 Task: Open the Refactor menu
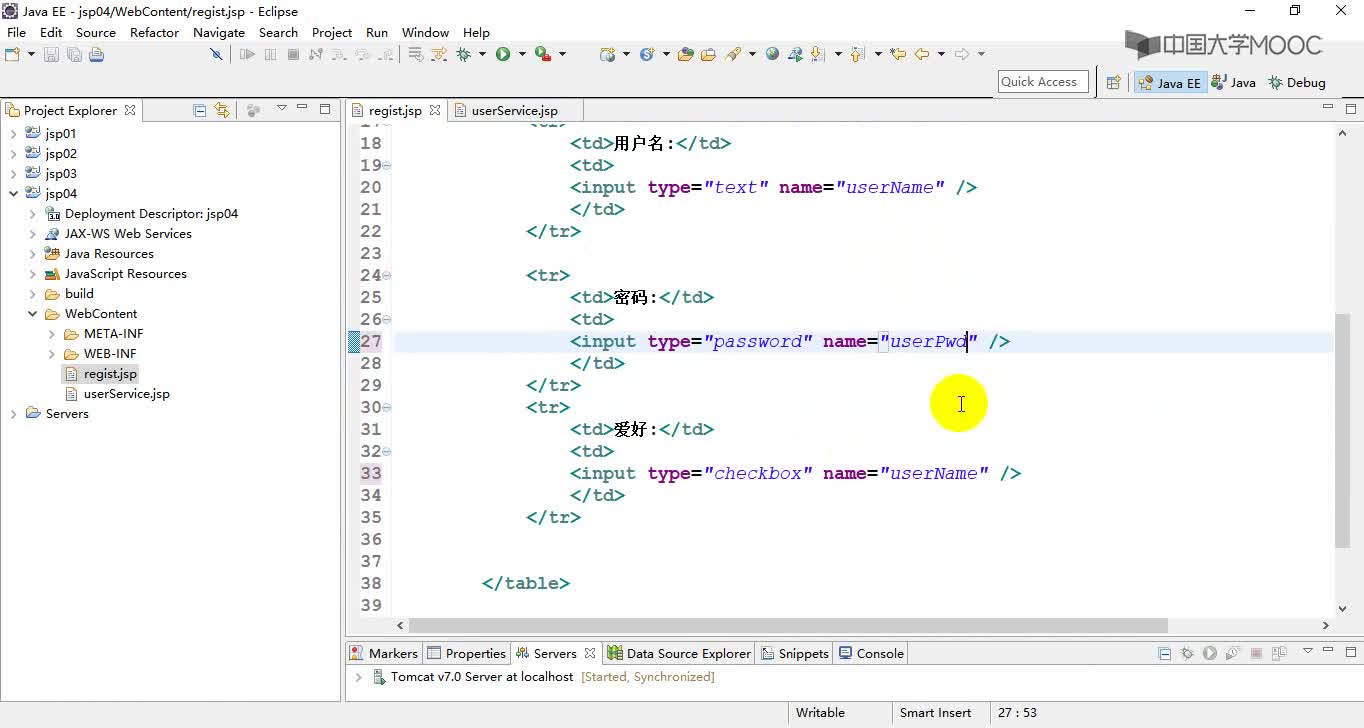154,32
